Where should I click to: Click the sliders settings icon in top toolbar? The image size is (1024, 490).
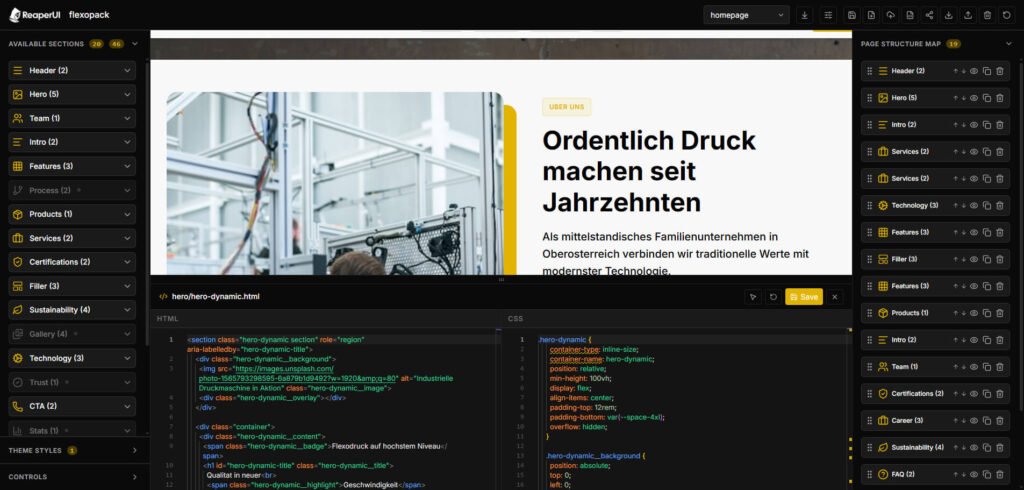(x=827, y=15)
